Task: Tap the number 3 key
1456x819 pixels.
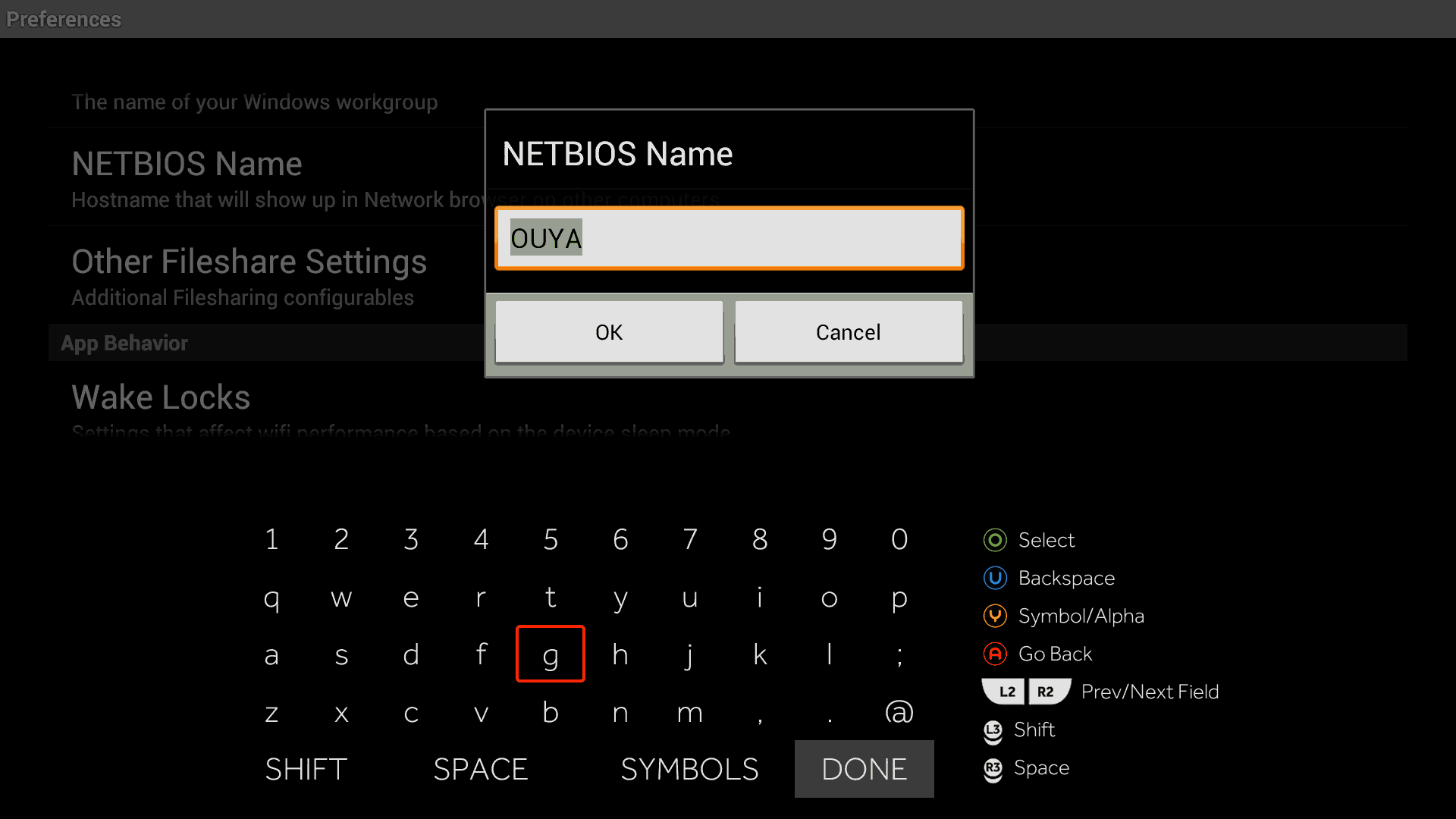Action: tap(411, 539)
